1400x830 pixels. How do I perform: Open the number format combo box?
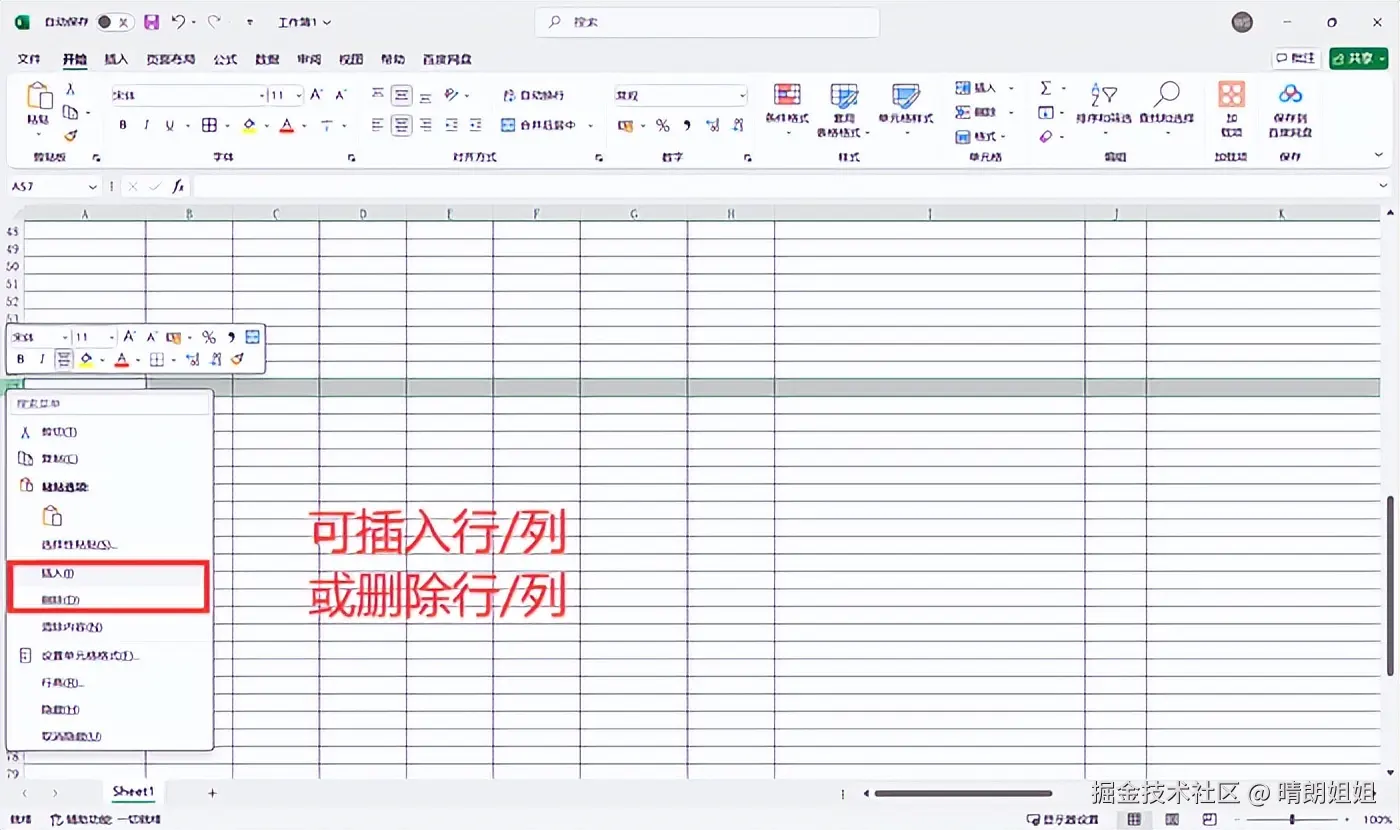[x=680, y=96]
